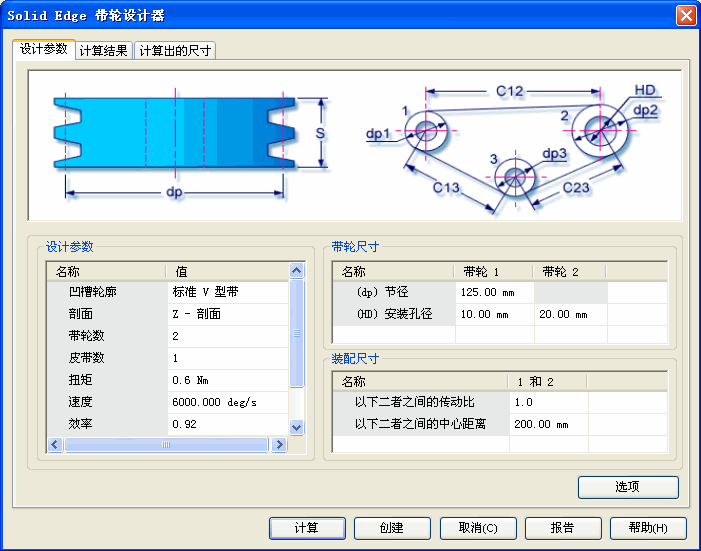Edit the 节径 value 125.00 mm
The width and height of the screenshot is (701, 551).
point(494,292)
